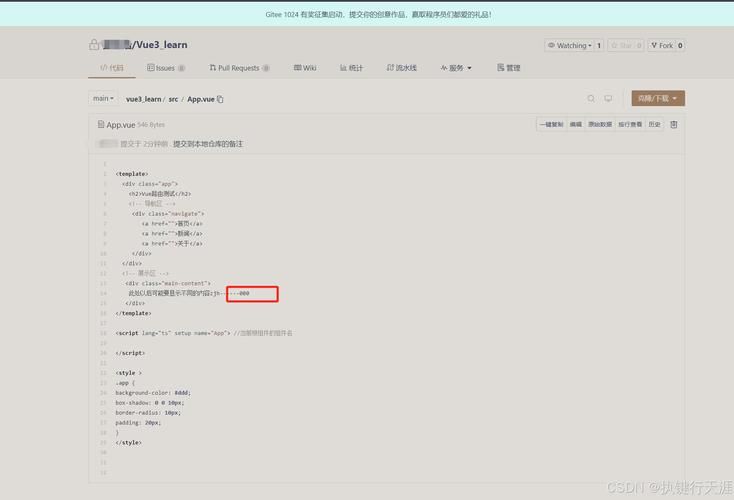Click the watcher count number 1
Viewport: 734px width, 500px height.
[x=599, y=45]
